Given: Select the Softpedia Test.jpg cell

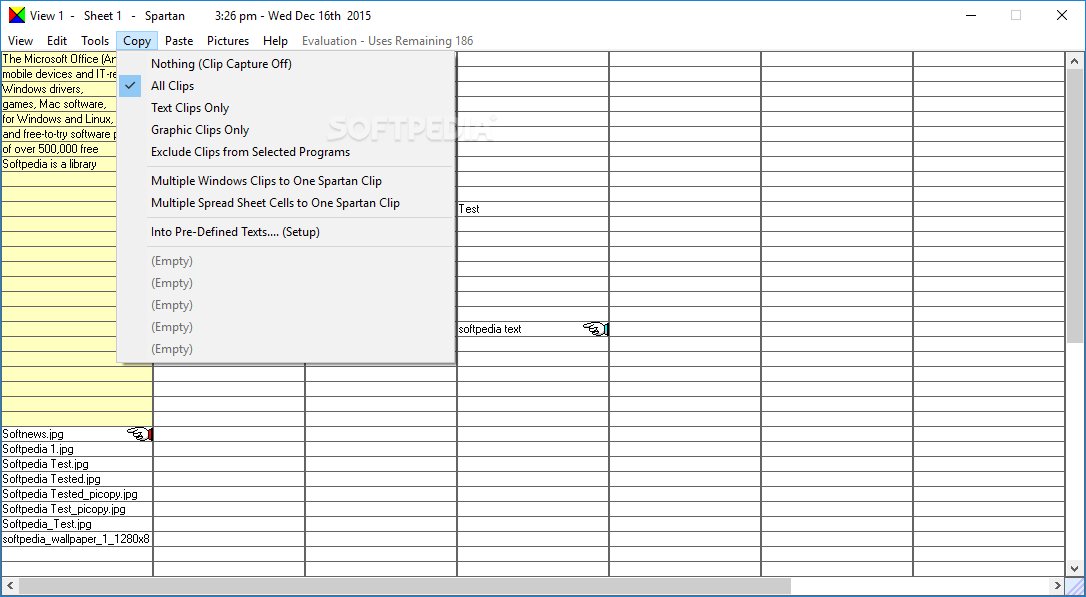Looking at the screenshot, I should click(x=77, y=464).
